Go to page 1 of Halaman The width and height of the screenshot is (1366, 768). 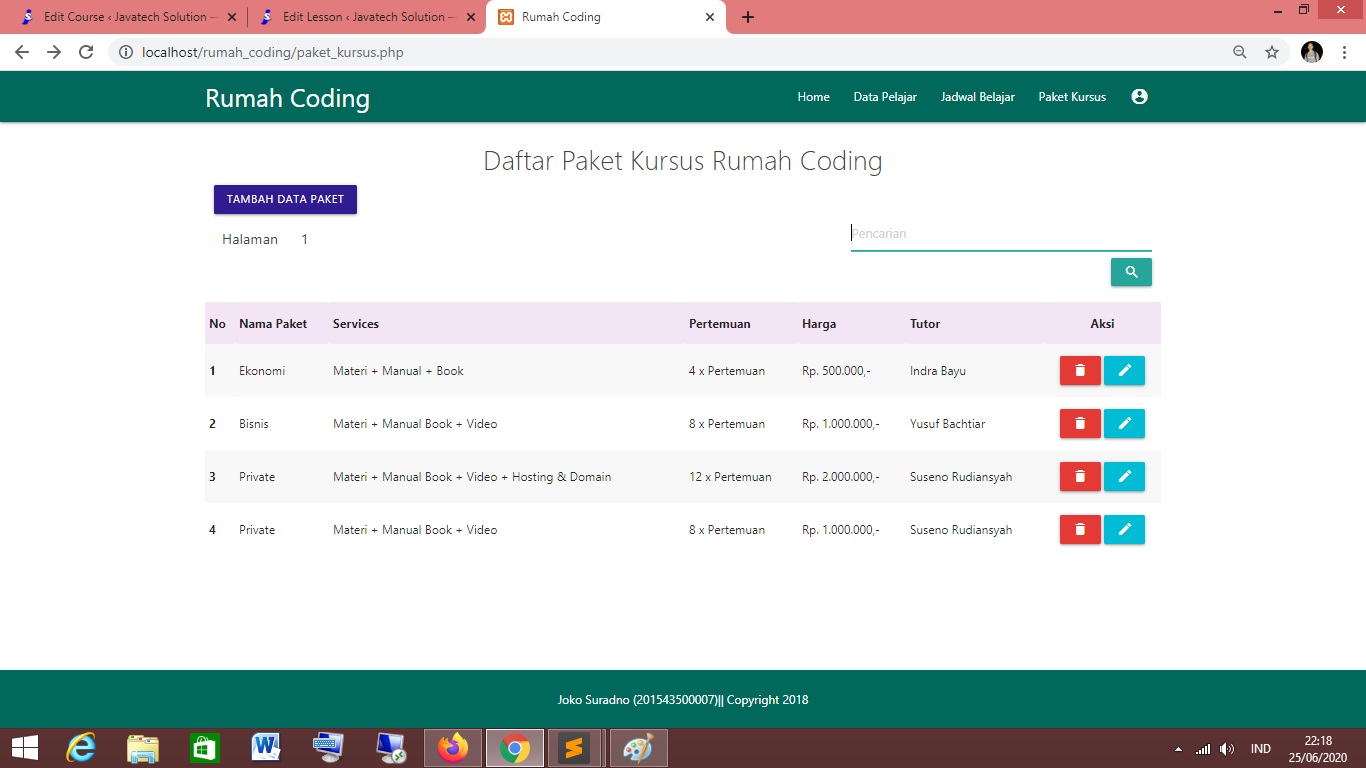(x=304, y=240)
